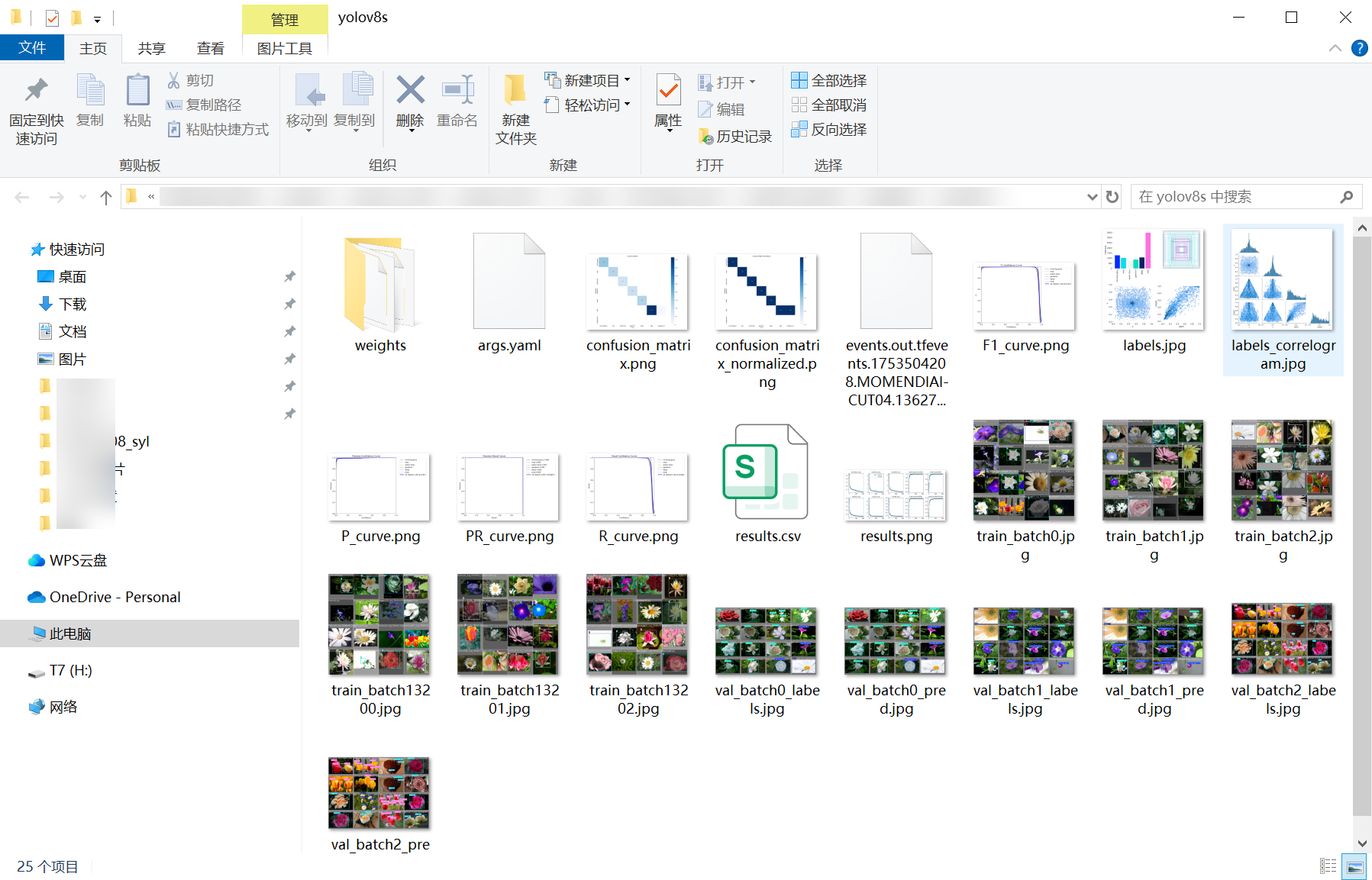Switch to details view icon in status bar
This screenshot has width=1372, height=880.
click(x=1328, y=866)
